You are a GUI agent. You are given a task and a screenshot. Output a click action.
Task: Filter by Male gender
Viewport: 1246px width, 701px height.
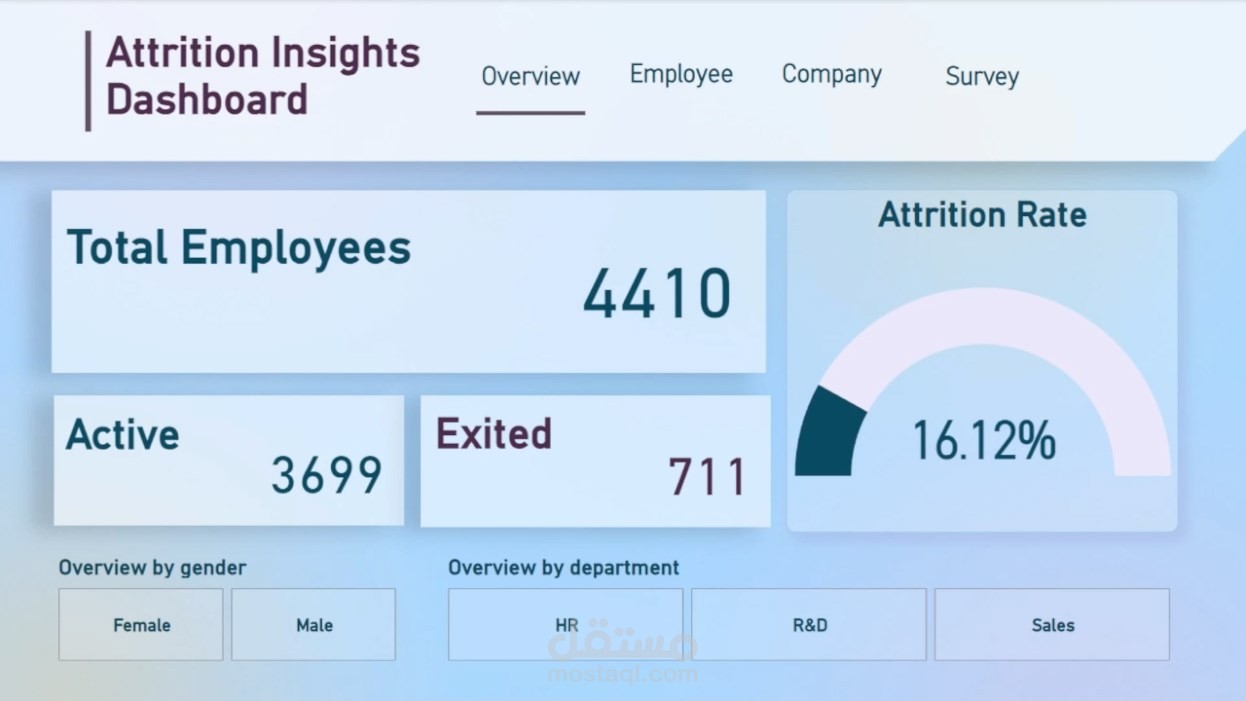point(313,625)
